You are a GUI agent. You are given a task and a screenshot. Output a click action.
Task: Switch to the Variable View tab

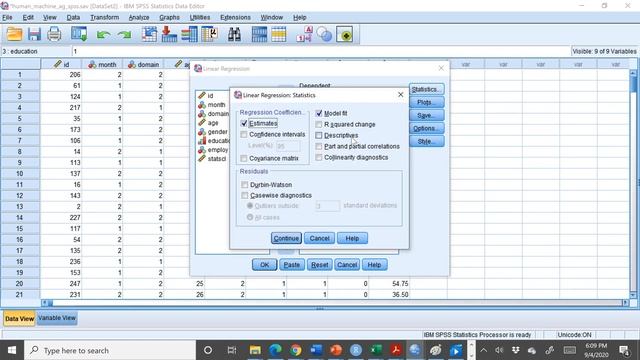57,318
